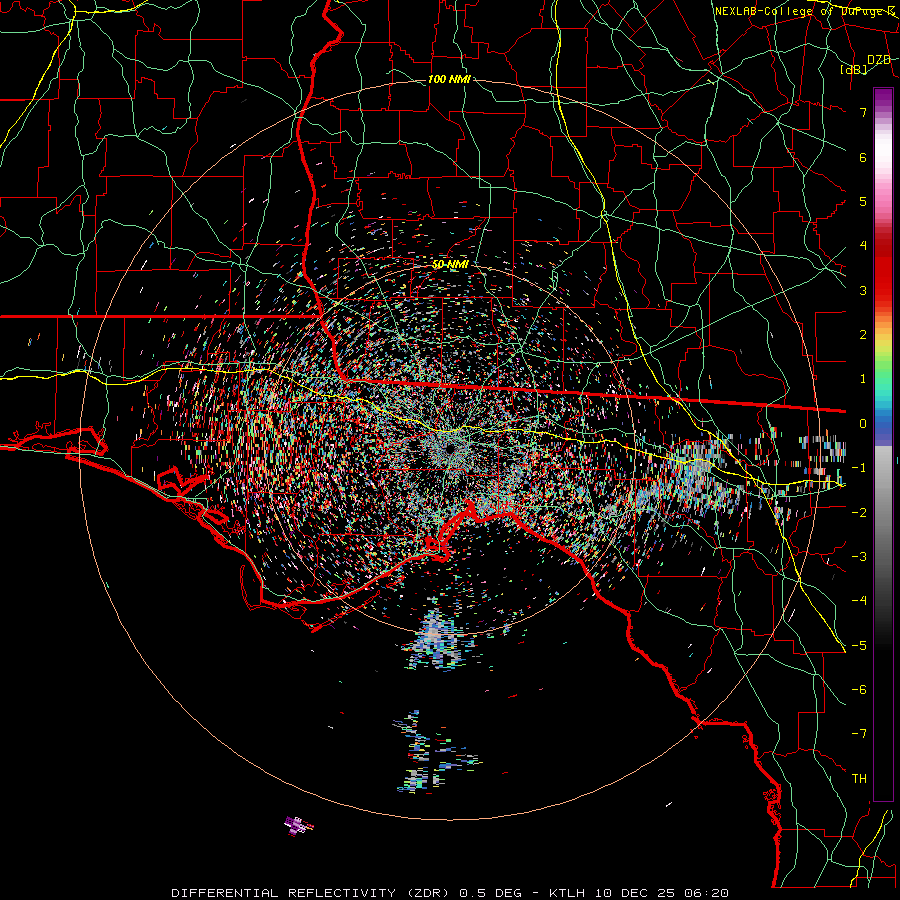The width and height of the screenshot is (900, 900).
Task: Click the -7 value on the ZDR scale
Action: pos(859,734)
